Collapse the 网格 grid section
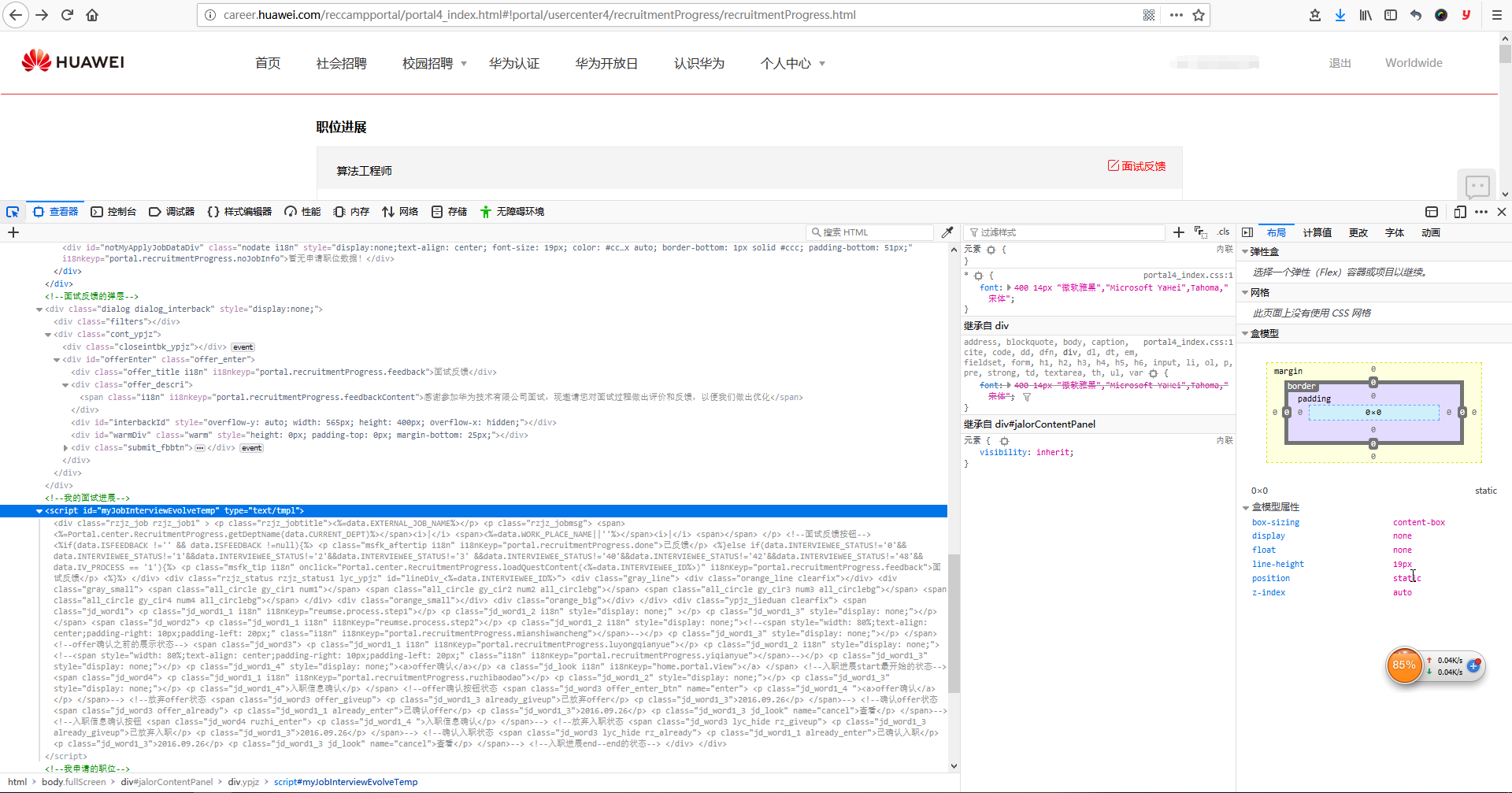Image resolution: width=1512 pixels, height=793 pixels. [1245, 293]
